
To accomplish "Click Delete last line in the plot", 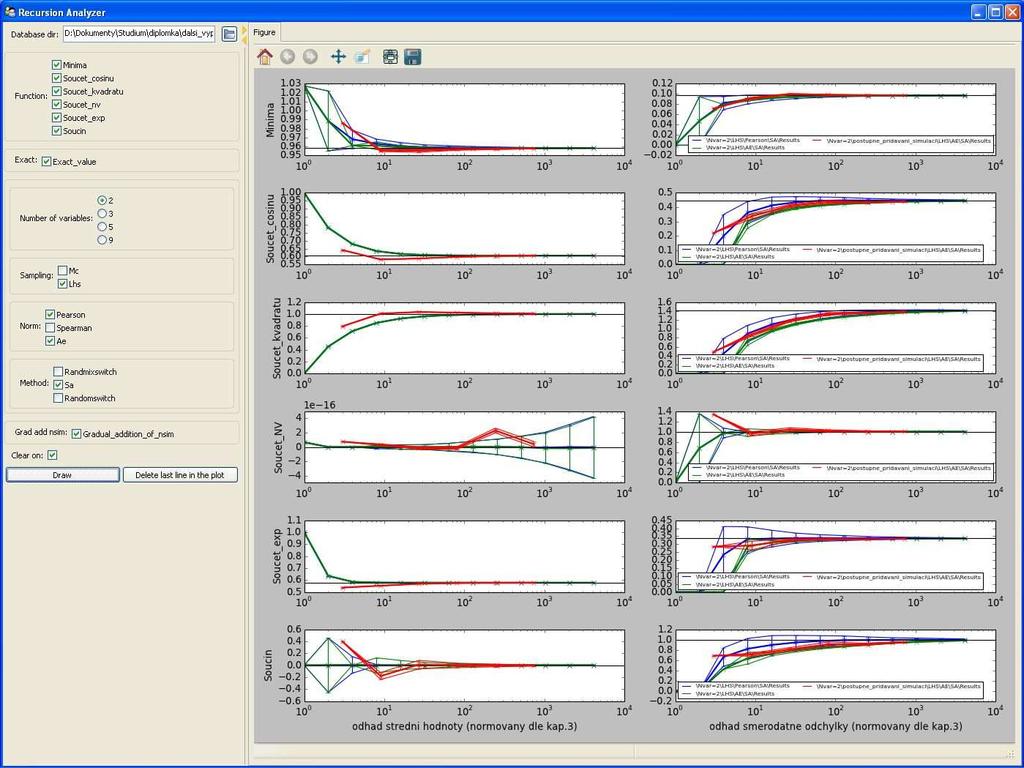I will point(180,475).
